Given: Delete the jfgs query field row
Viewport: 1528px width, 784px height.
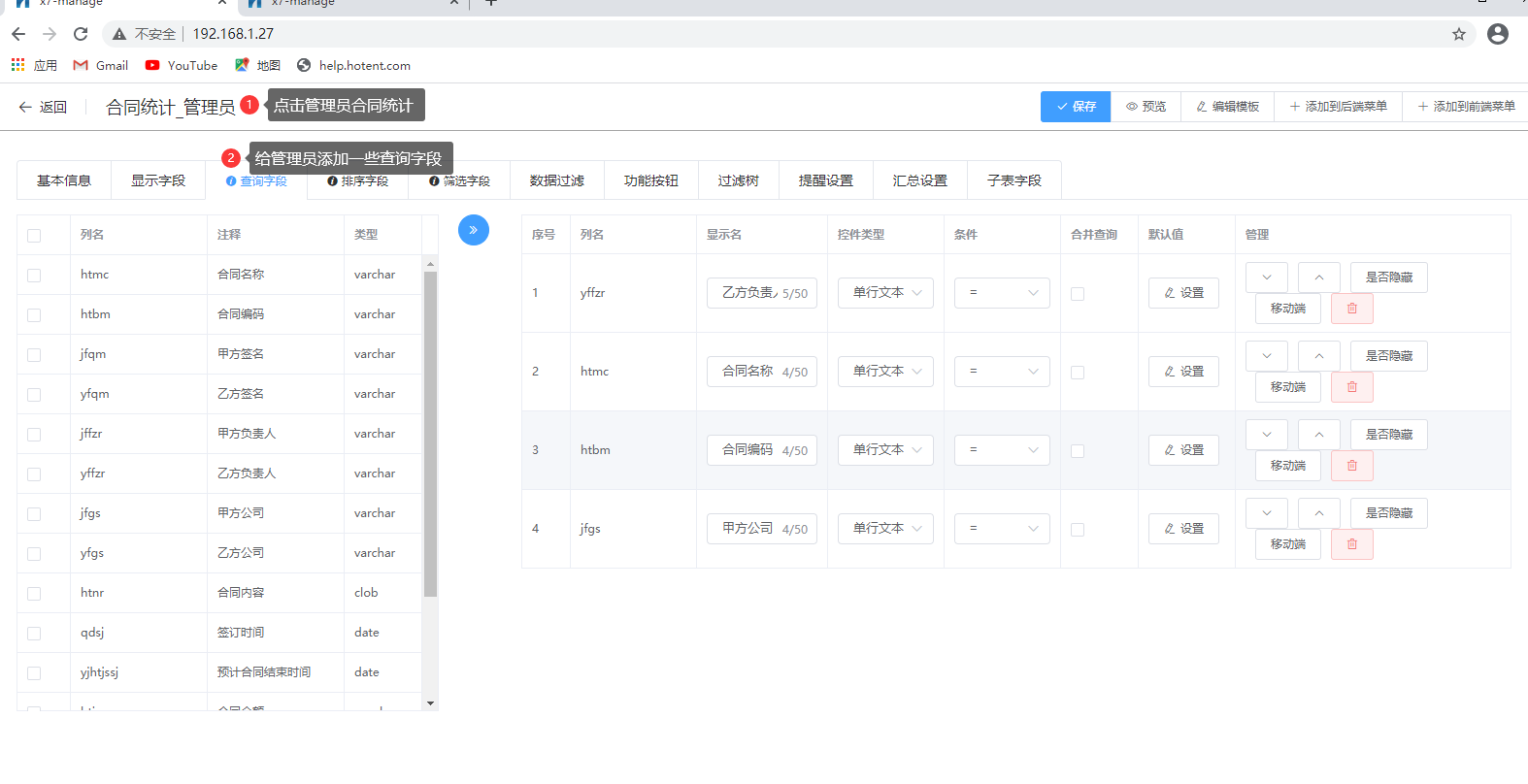Looking at the screenshot, I should click(1351, 544).
